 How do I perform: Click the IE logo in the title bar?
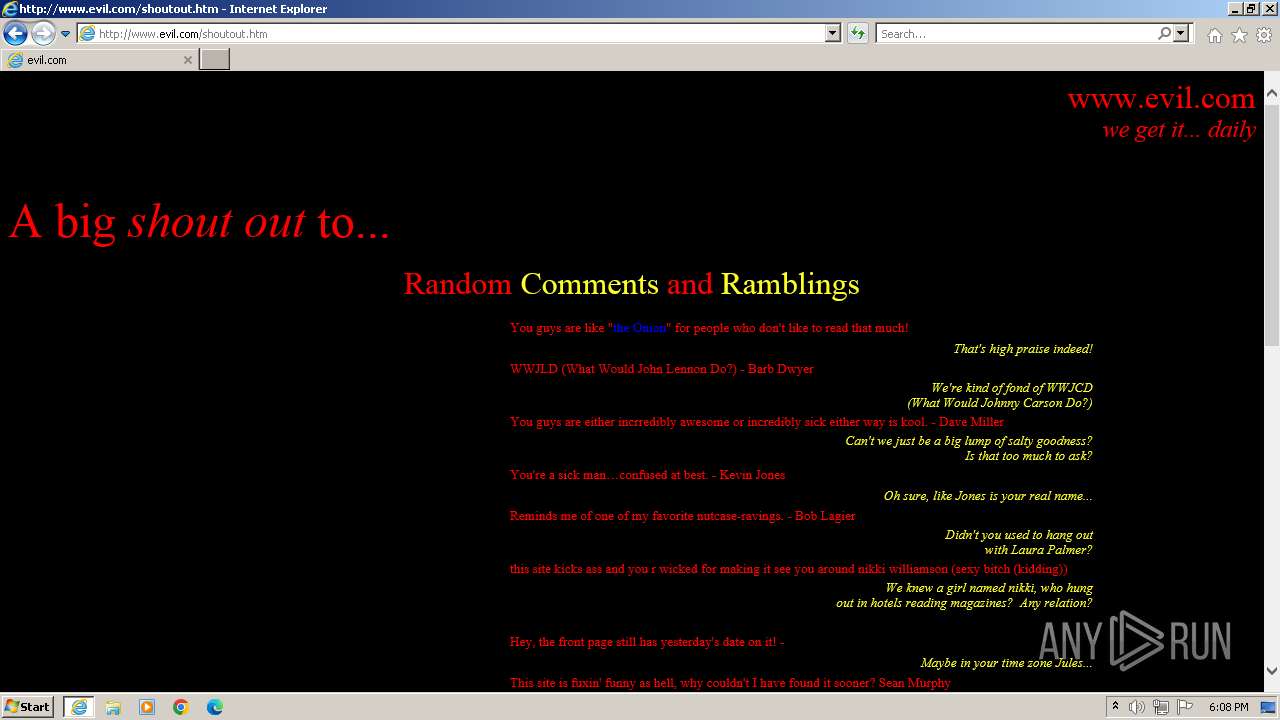(x=10, y=9)
